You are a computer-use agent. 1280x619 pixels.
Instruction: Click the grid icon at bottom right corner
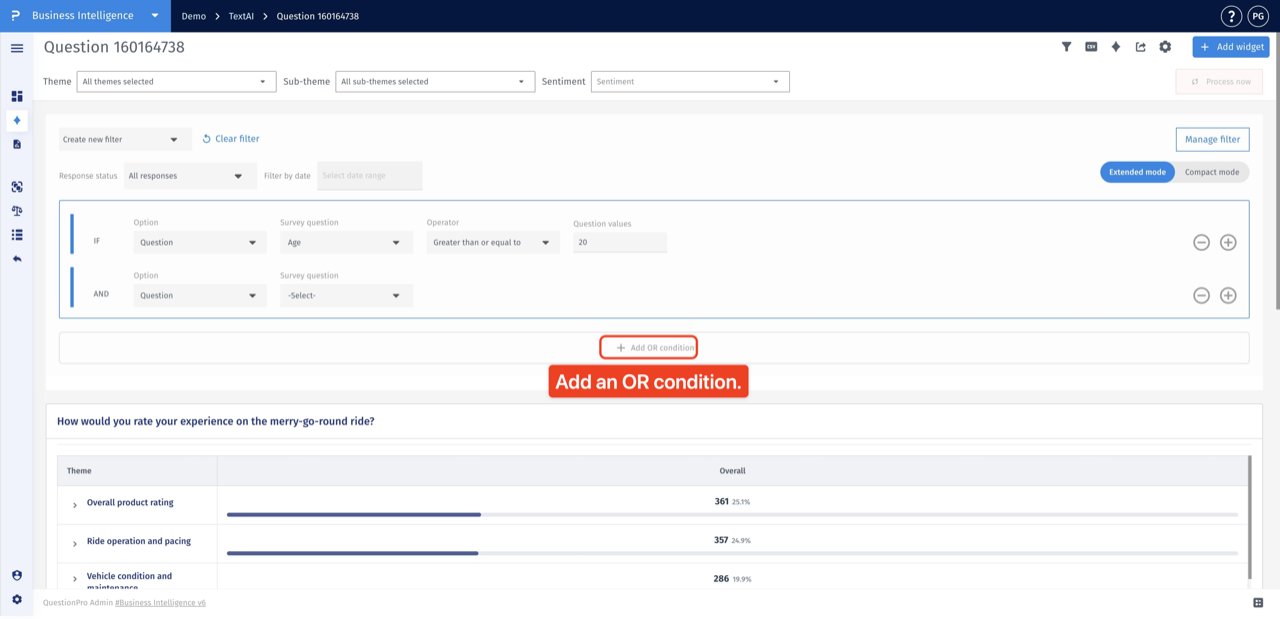(1258, 603)
